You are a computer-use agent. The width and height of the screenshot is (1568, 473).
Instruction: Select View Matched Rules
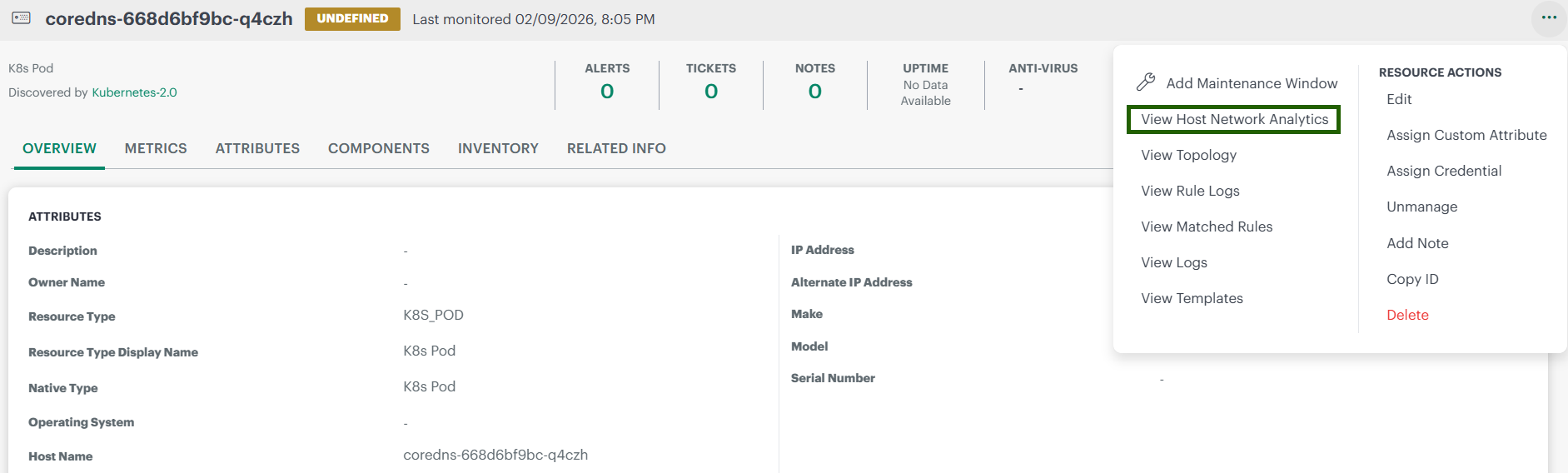click(1207, 227)
